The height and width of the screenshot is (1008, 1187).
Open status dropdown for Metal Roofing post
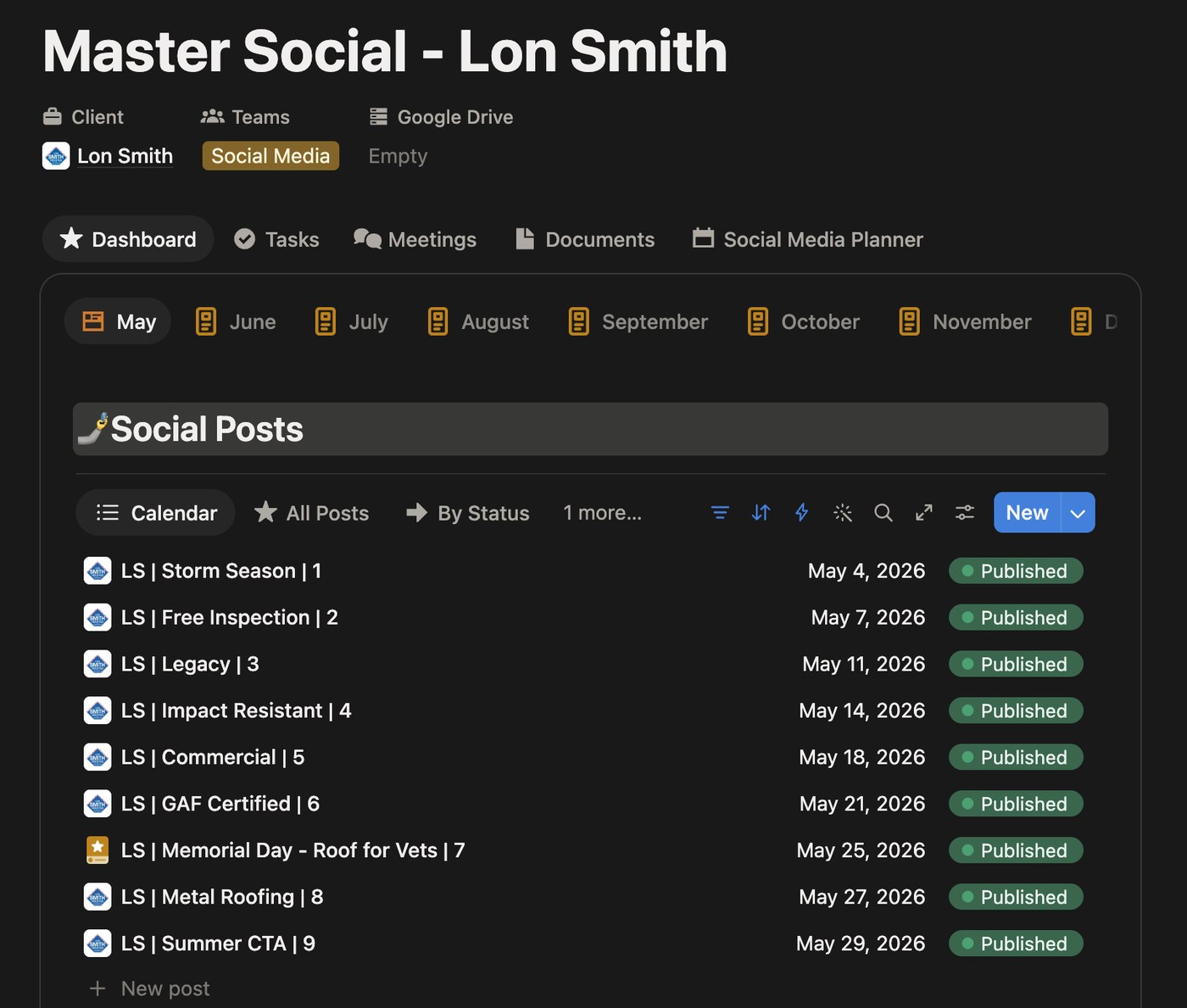[x=1016, y=897]
